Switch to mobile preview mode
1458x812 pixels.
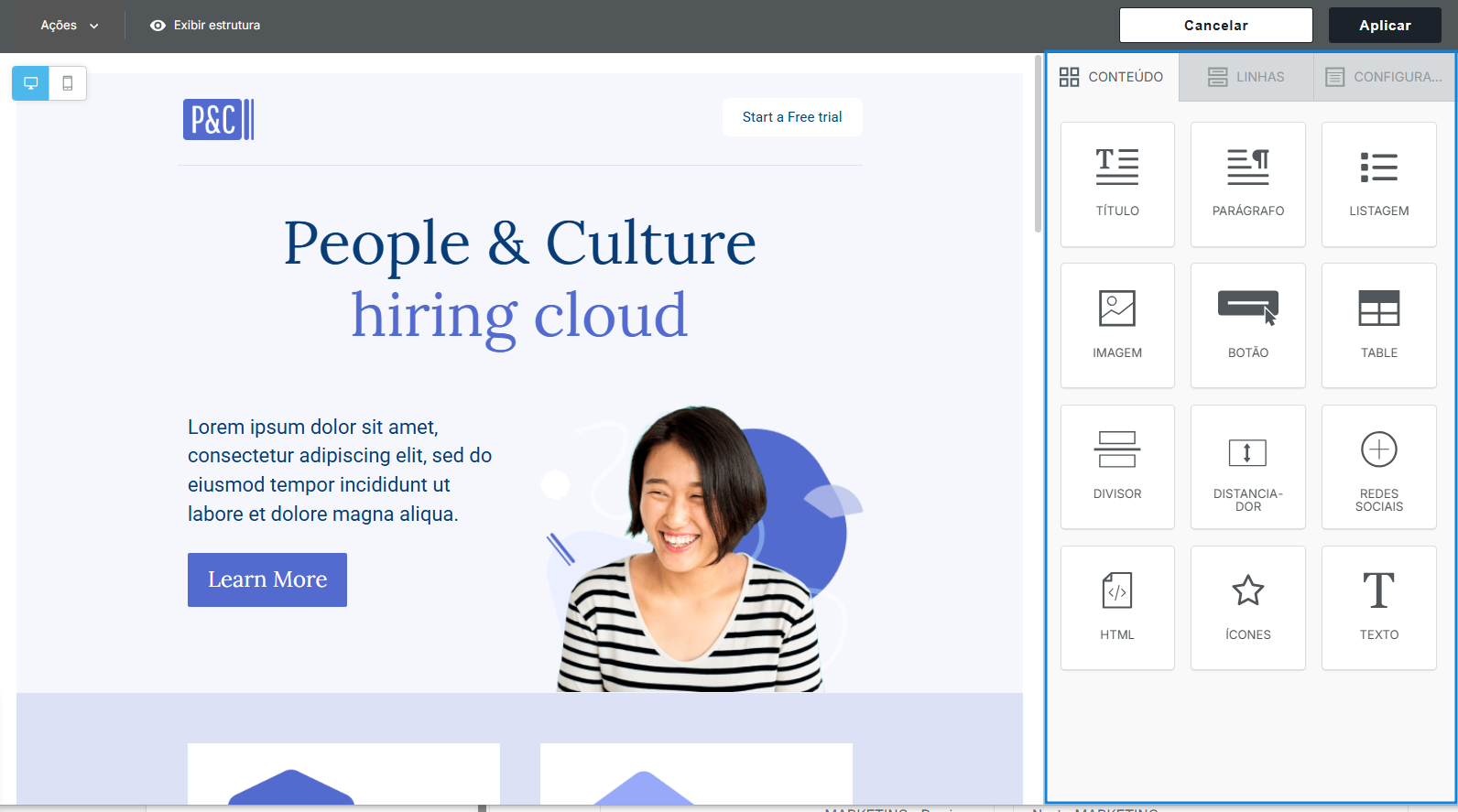(68, 83)
